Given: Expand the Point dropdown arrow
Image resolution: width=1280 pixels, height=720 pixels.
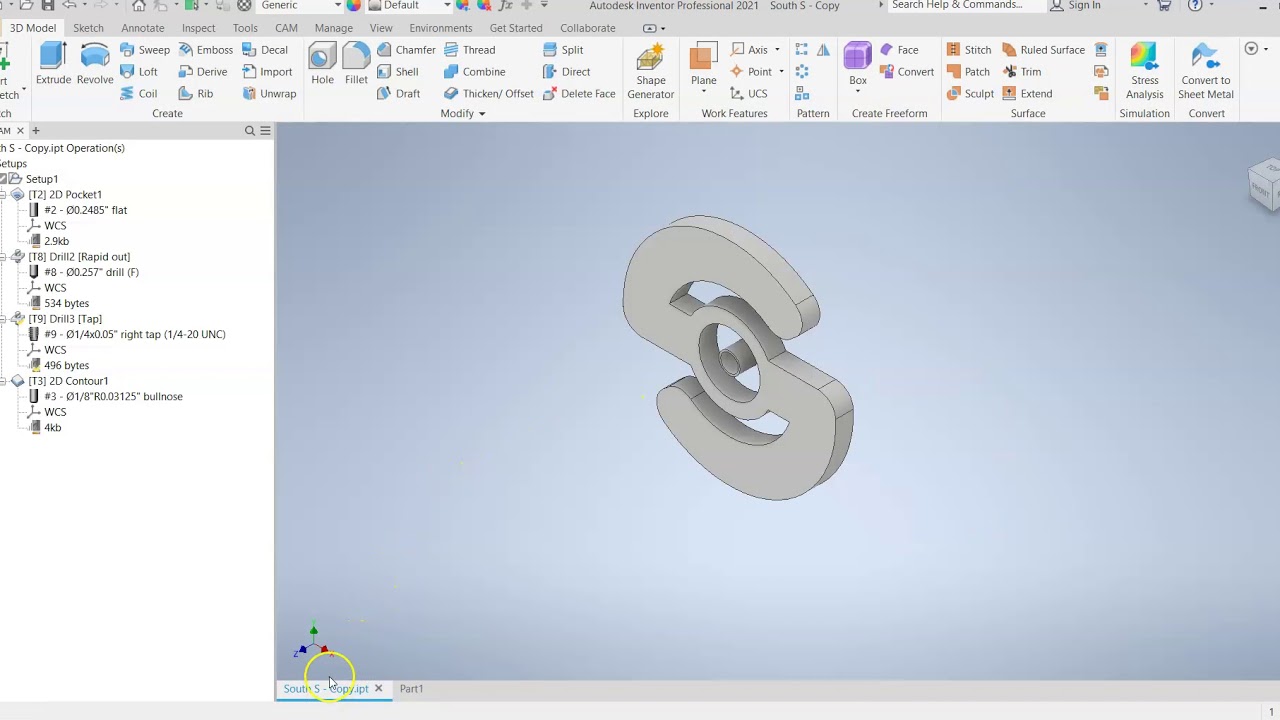Looking at the screenshot, I should [x=781, y=72].
